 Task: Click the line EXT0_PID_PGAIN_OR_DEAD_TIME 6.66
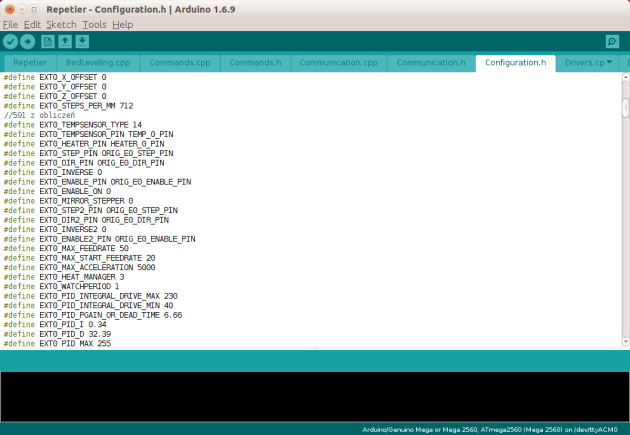93,315
